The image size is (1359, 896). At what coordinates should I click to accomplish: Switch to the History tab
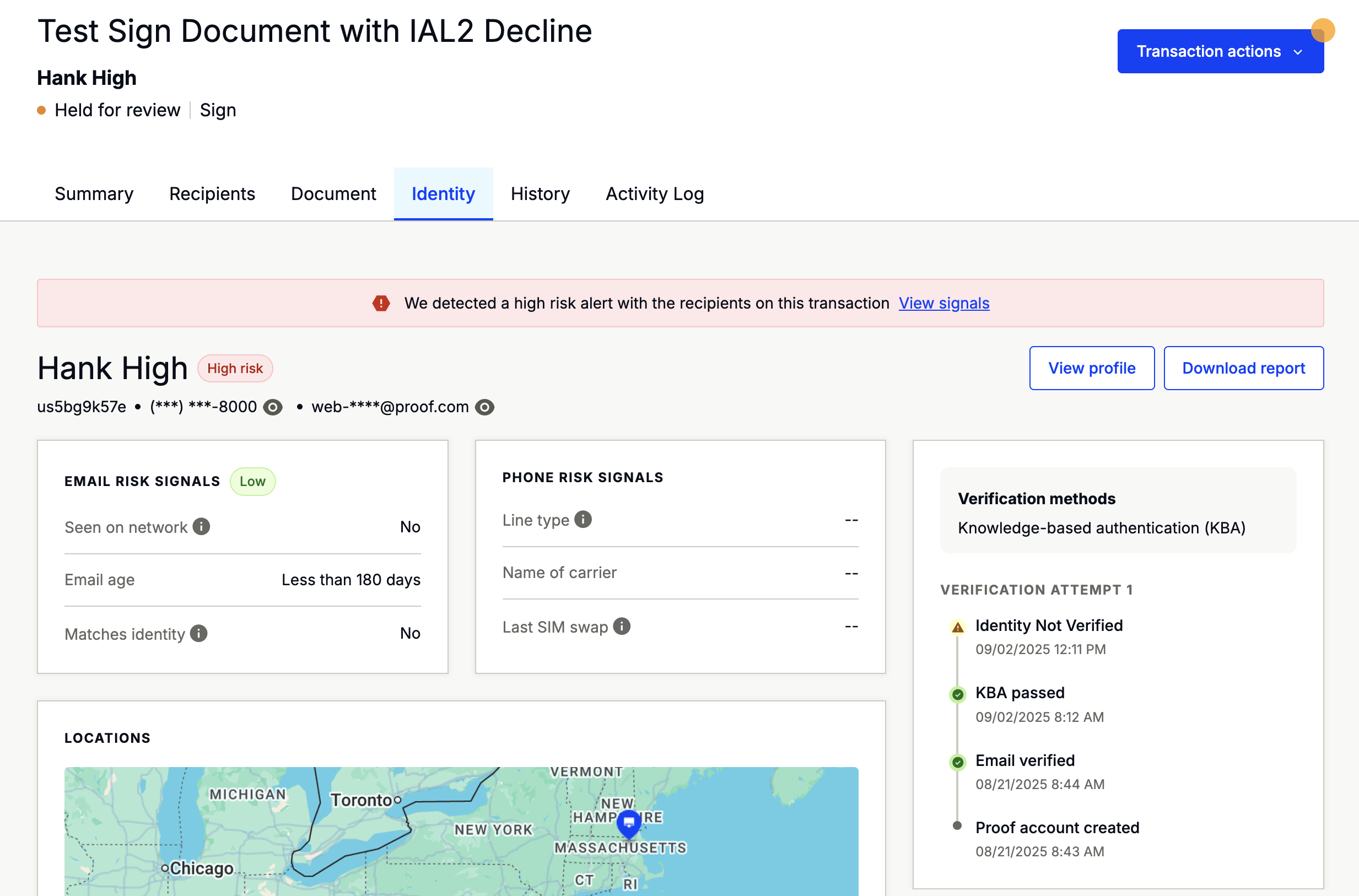coord(540,194)
